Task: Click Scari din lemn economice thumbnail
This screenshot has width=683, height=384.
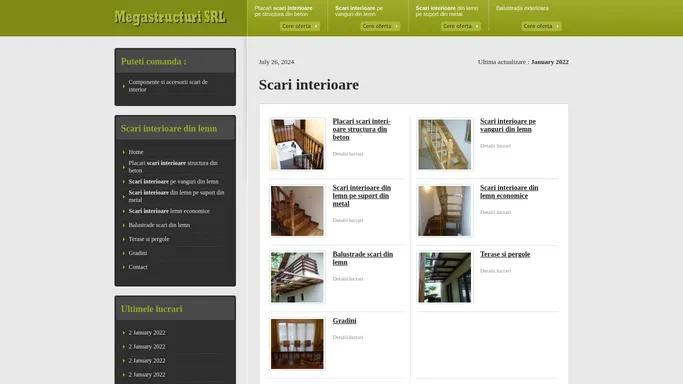Action: click(444, 211)
